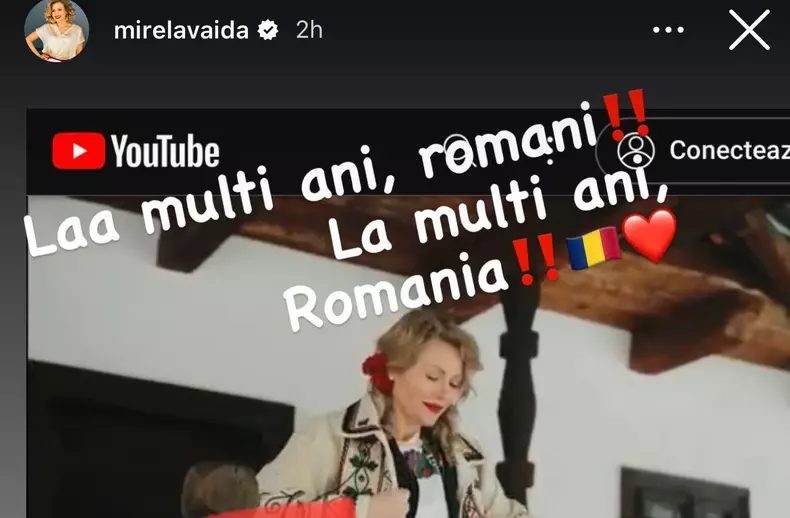Click the mirelavaida username link
This screenshot has height=518, width=790.
[x=181, y=31]
